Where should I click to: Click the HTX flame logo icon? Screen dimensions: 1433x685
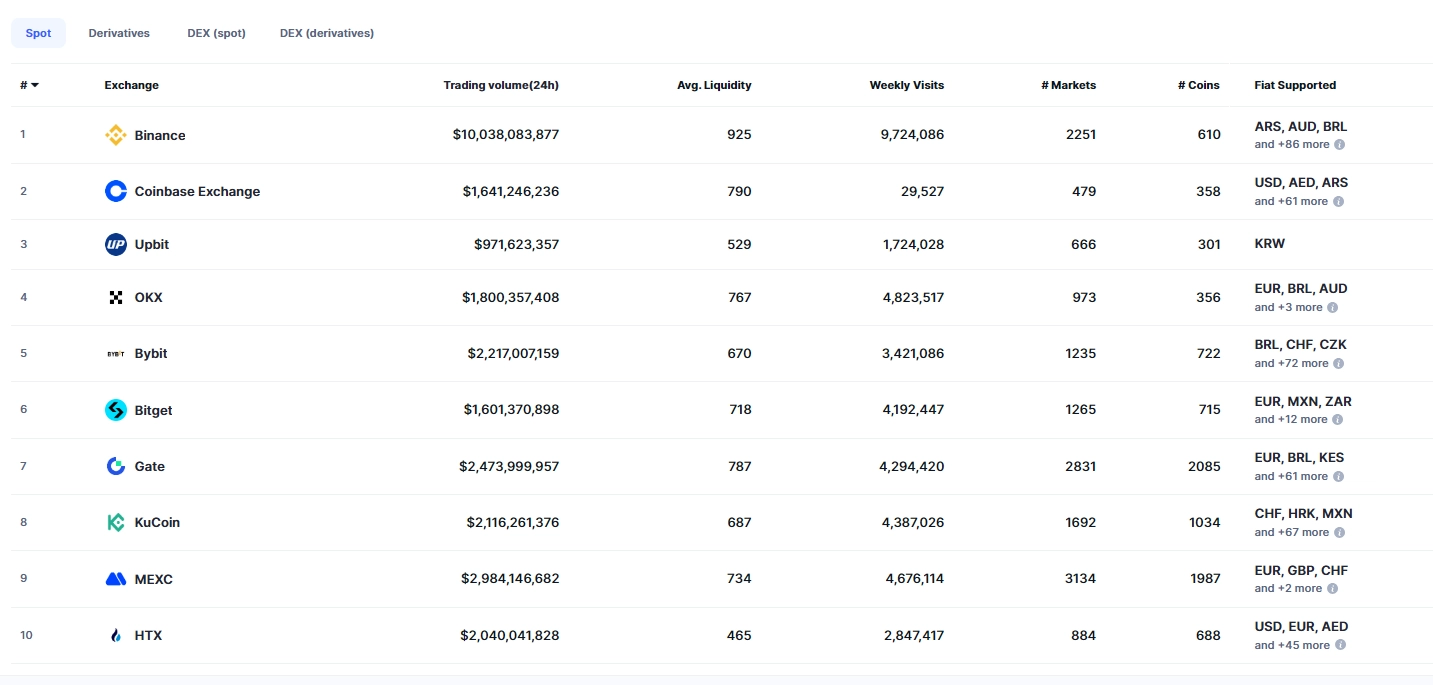coord(116,635)
